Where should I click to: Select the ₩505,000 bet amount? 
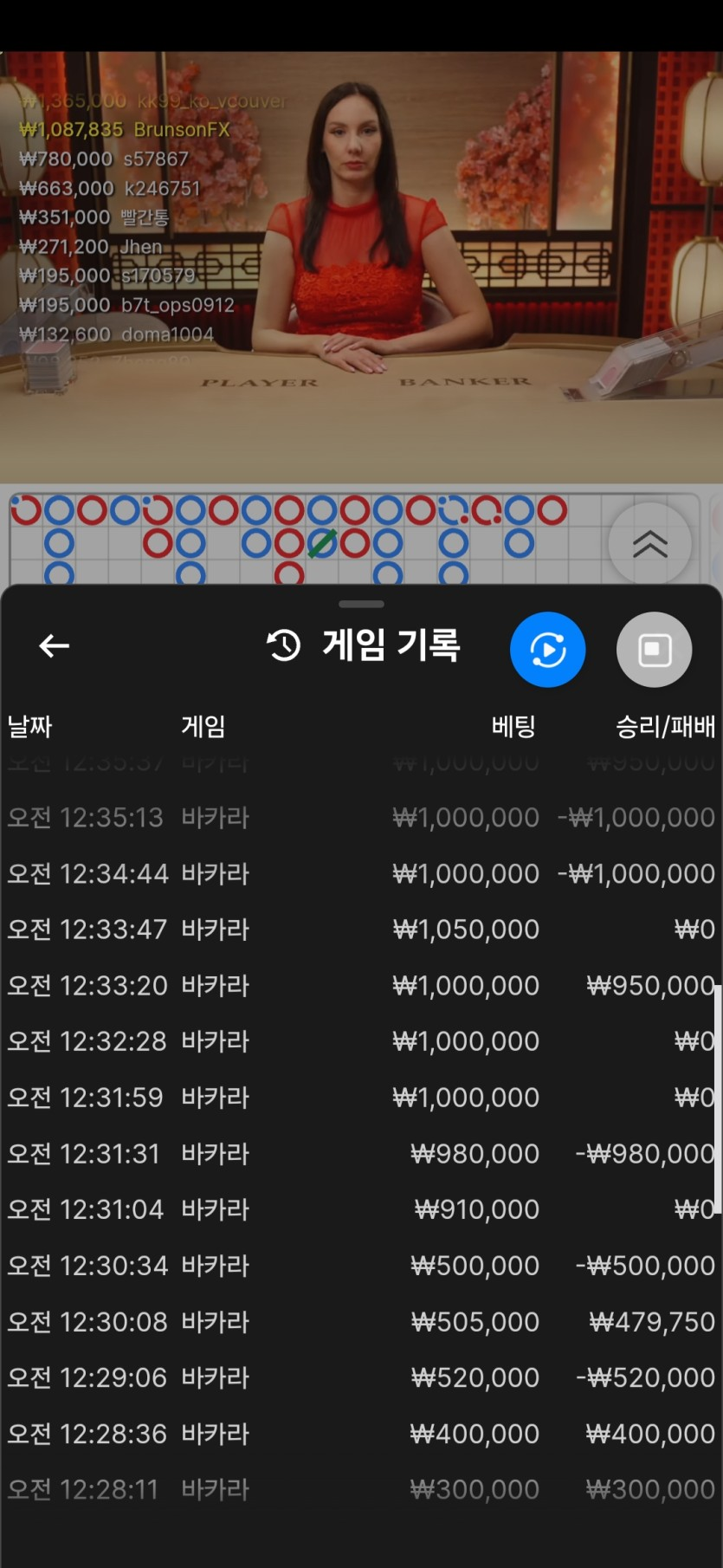pos(475,1322)
